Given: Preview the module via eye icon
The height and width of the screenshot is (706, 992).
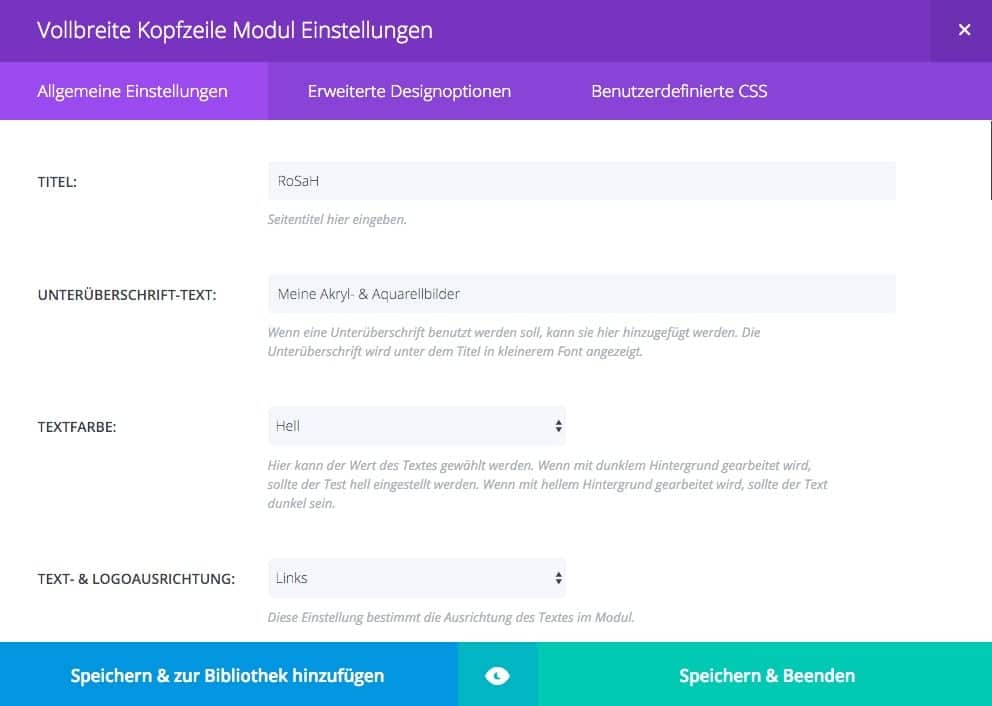Looking at the screenshot, I should point(497,676).
